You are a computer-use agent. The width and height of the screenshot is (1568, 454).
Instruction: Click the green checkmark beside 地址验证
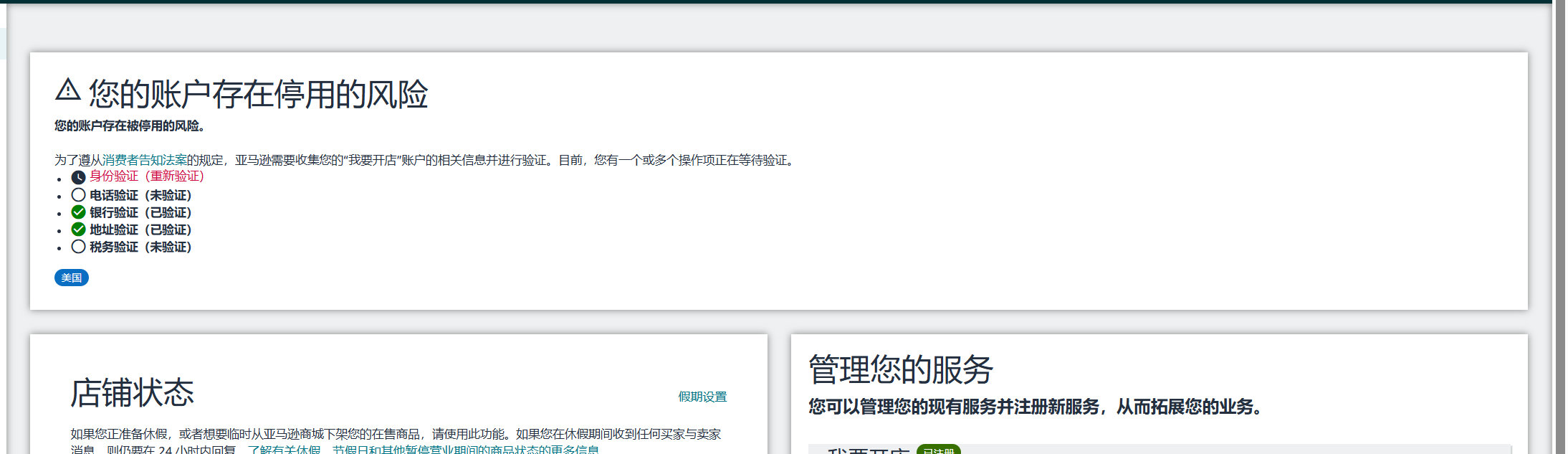pos(78,230)
